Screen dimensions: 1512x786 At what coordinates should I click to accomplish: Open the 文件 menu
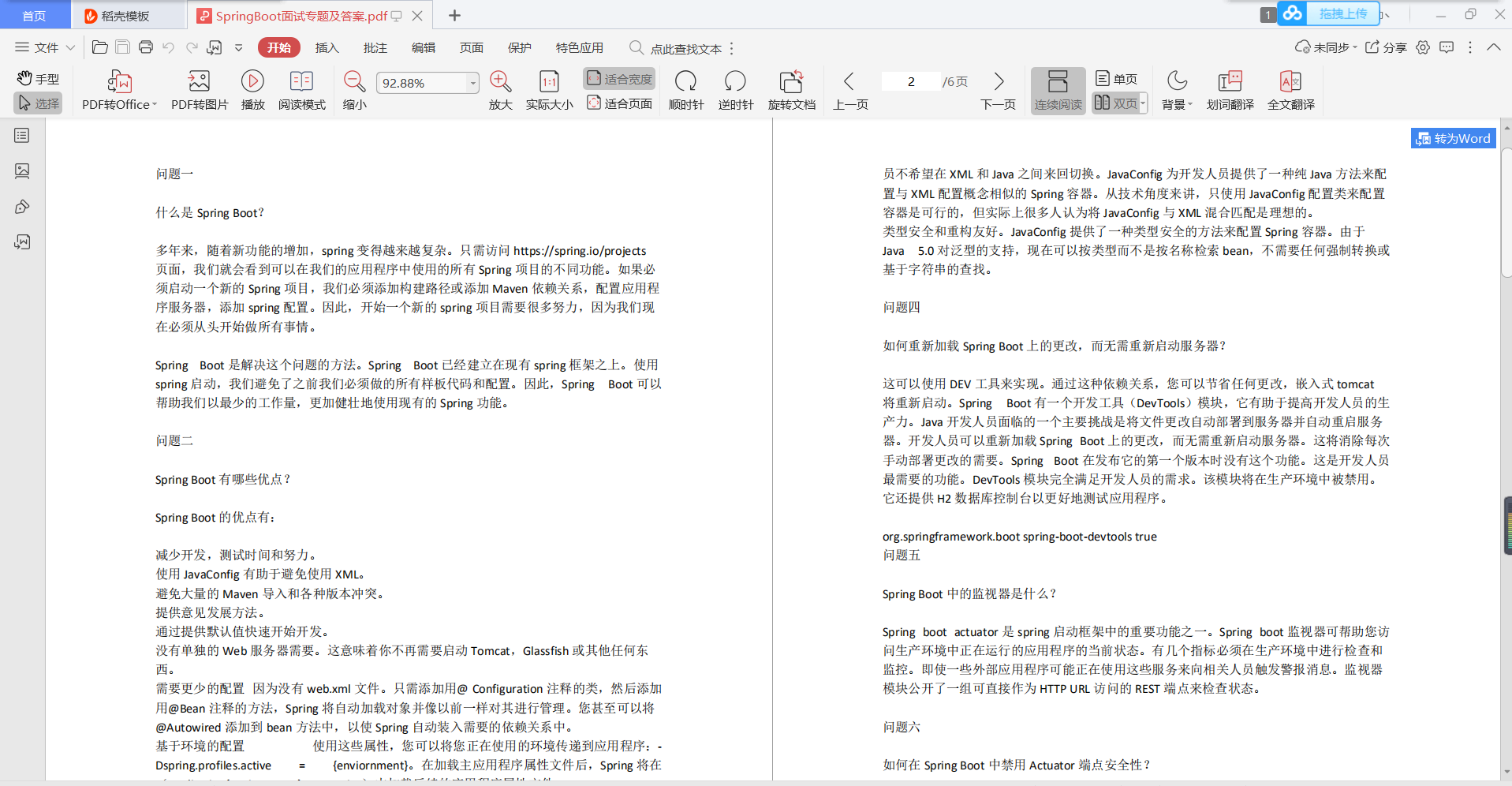(37, 47)
